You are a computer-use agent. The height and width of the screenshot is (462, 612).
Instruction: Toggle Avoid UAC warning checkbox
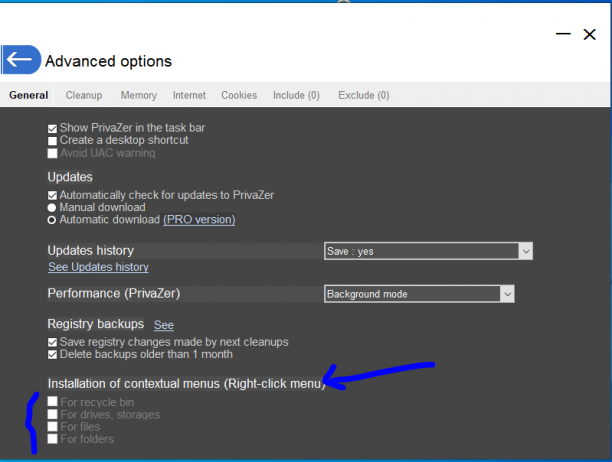point(52,153)
